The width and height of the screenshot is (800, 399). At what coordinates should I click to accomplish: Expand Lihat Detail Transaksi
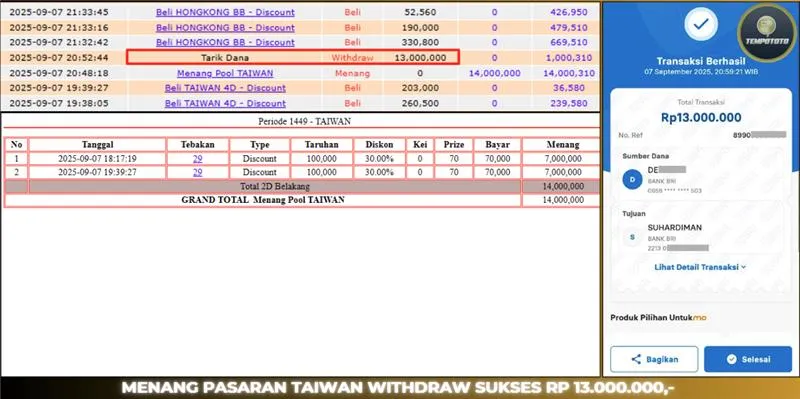point(700,267)
